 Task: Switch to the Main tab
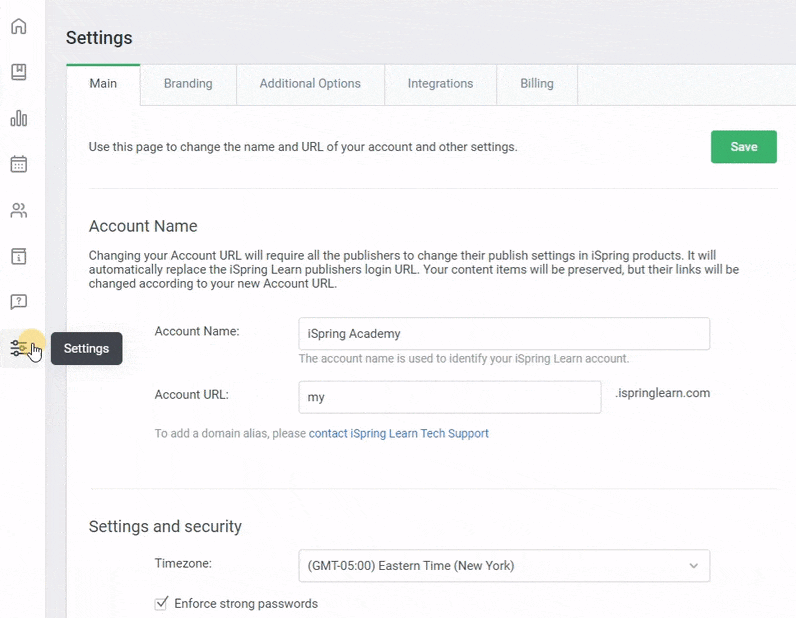tap(103, 84)
